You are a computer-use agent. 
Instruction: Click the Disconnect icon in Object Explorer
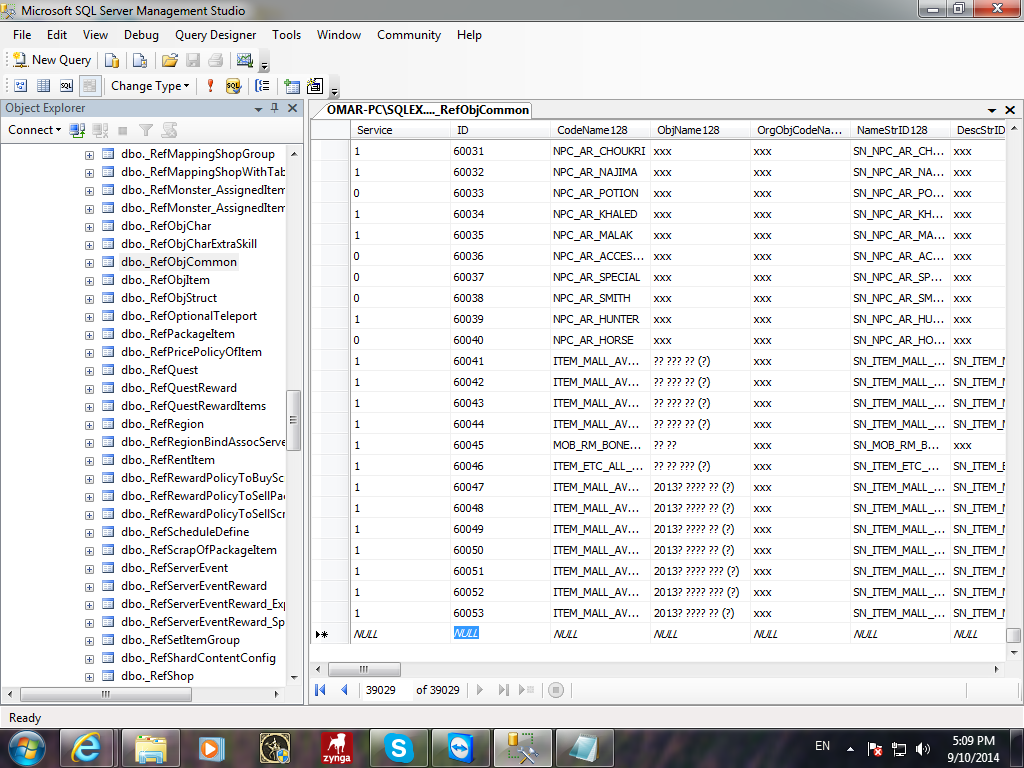coord(100,130)
